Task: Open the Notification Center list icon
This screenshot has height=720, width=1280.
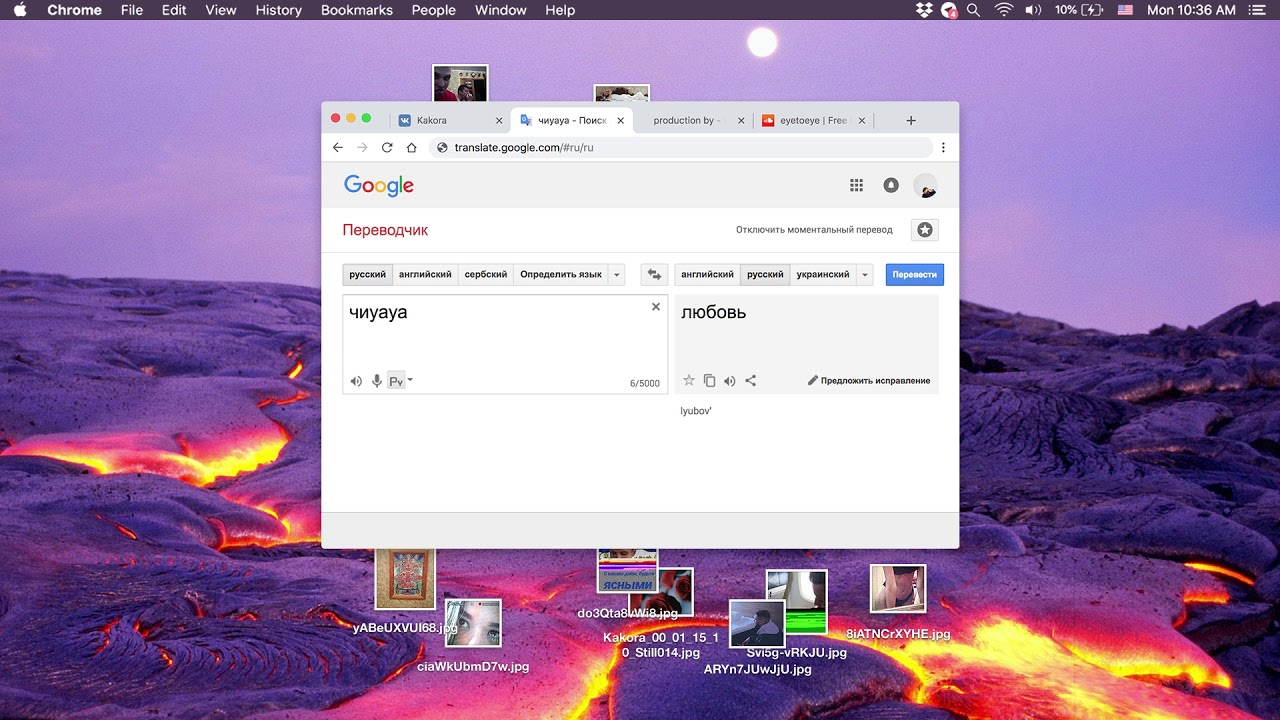Action: pyautogui.click(x=1257, y=10)
